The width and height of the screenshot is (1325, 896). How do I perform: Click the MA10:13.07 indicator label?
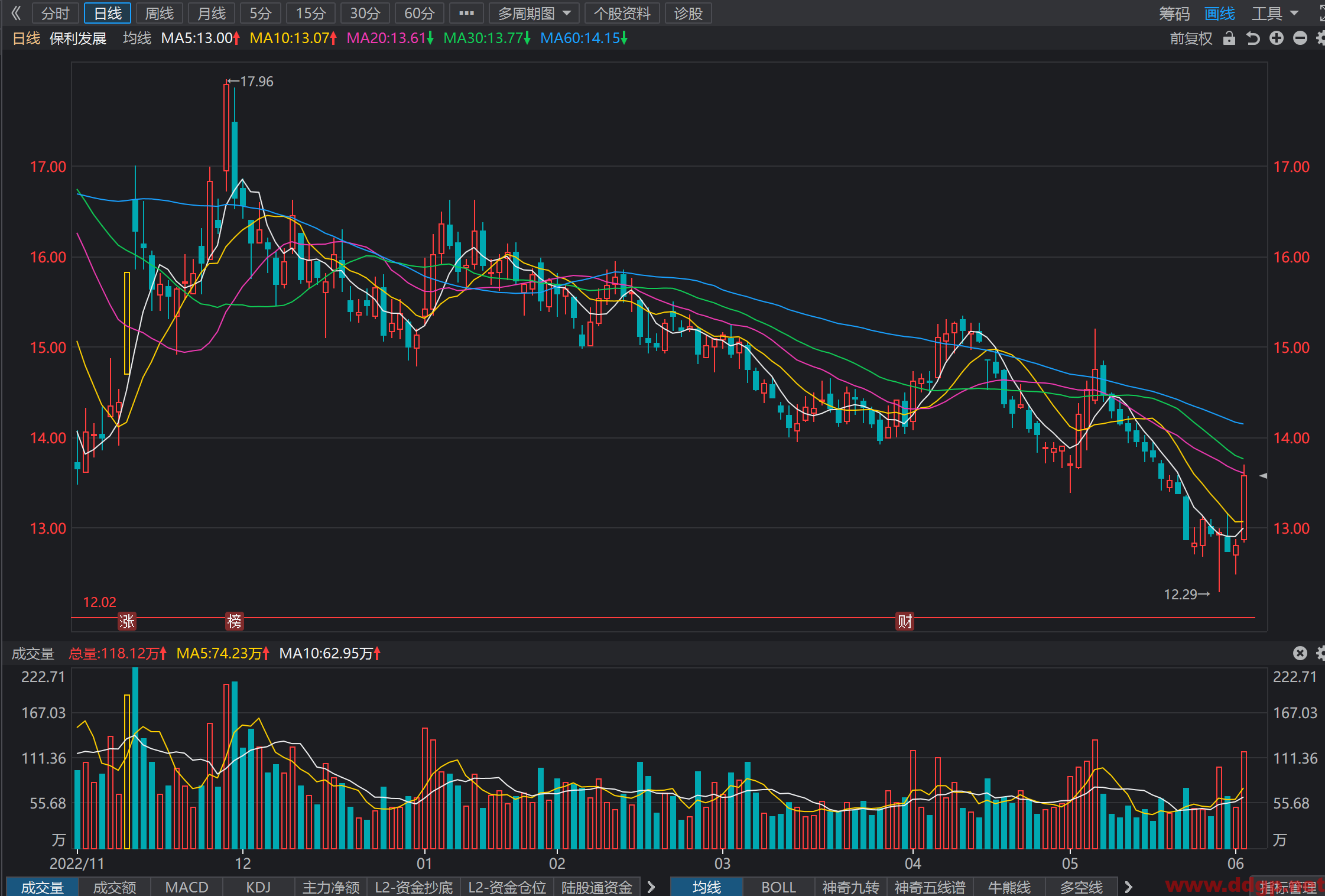pyautogui.click(x=293, y=38)
